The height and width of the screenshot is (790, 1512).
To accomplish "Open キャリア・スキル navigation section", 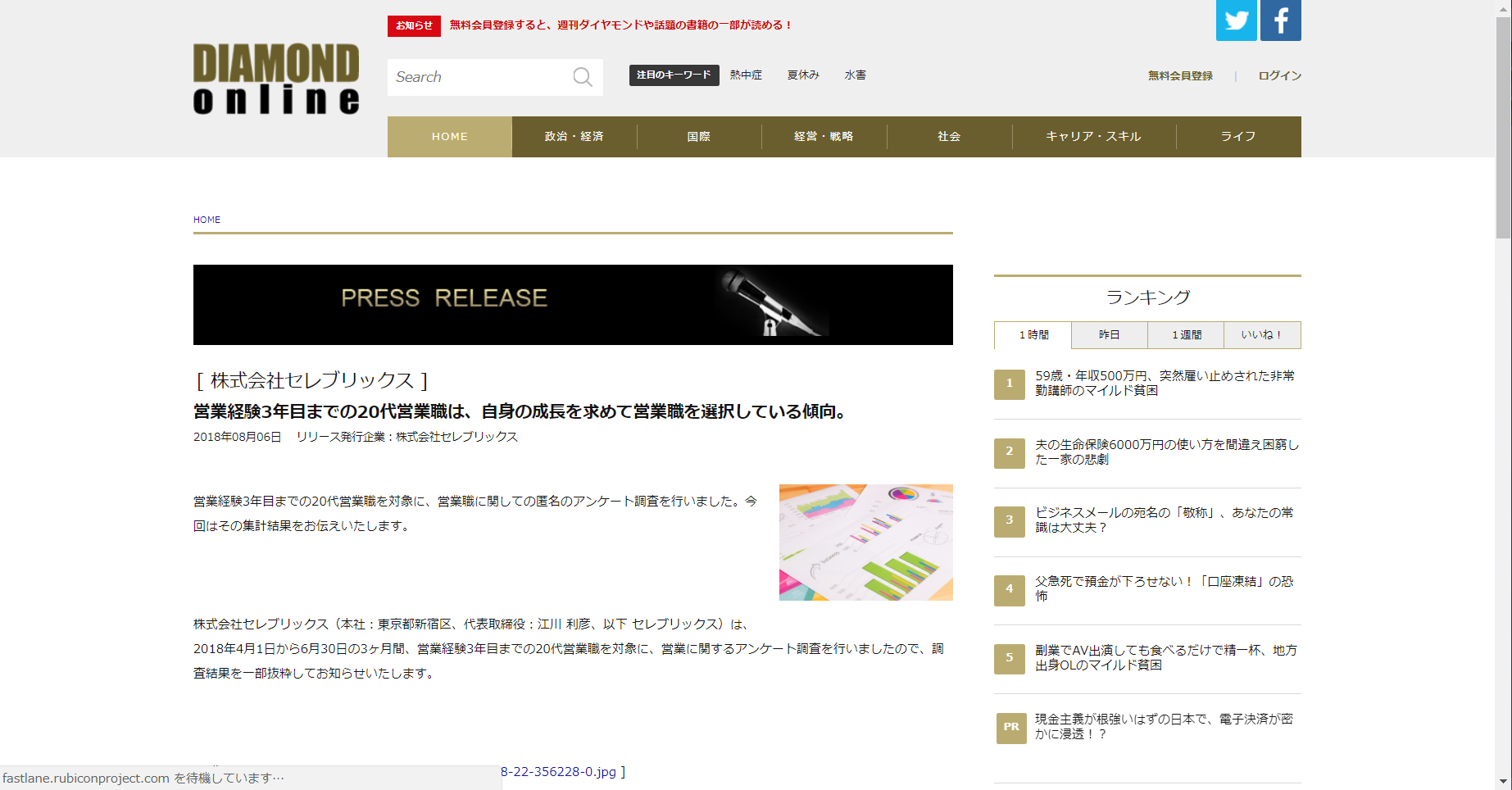I will click(x=1094, y=137).
